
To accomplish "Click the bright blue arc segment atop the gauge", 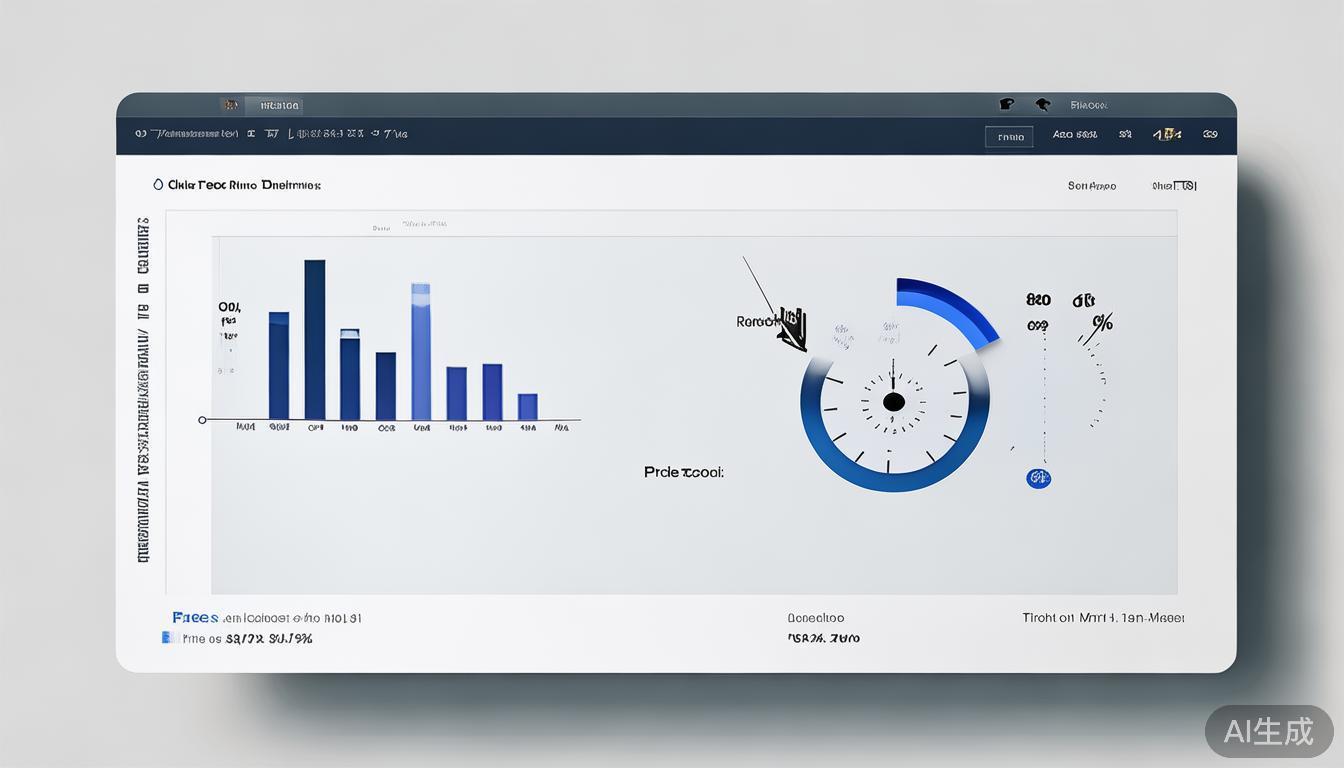I will [x=950, y=305].
